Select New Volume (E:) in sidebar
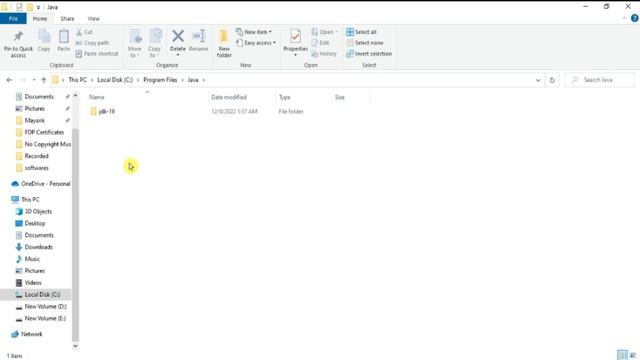Viewport: 640px width, 360px height. 45,318
